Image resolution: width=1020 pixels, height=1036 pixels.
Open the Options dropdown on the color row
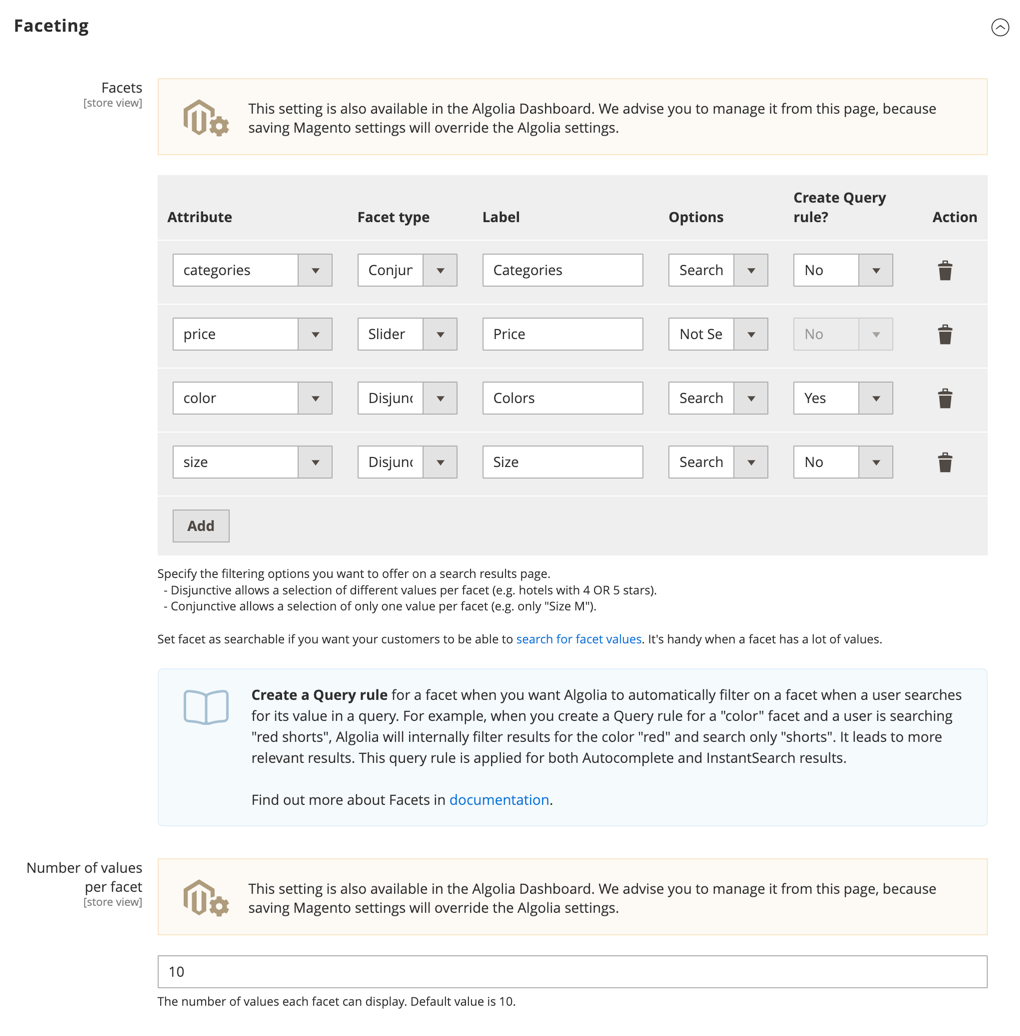(751, 397)
